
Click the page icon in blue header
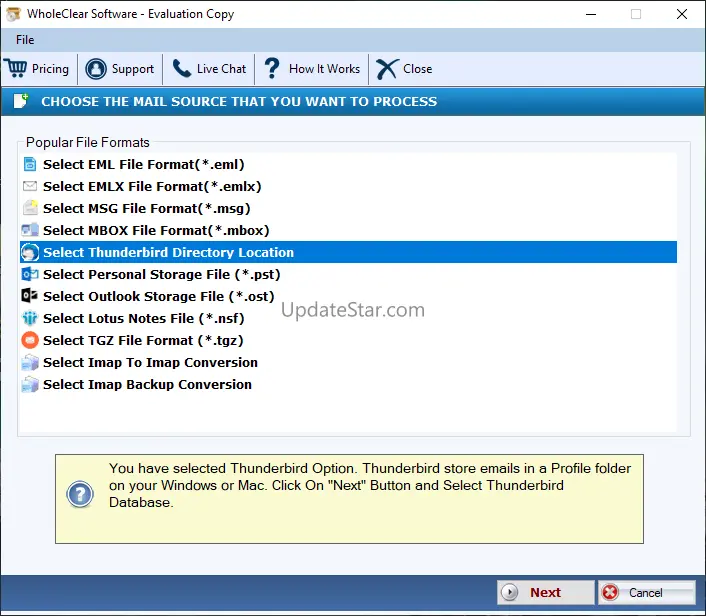pos(21,101)
